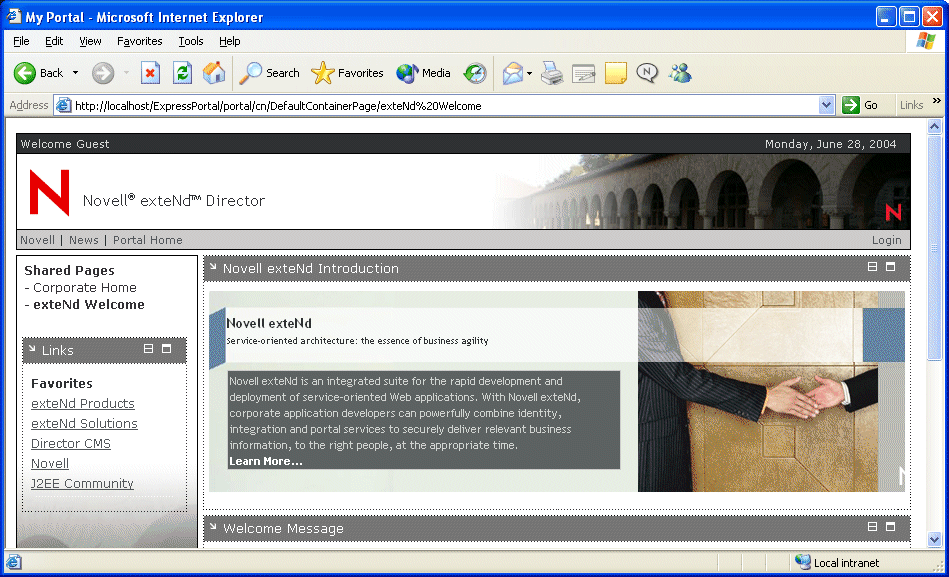Viewport: 949px width, 577px height.
Task: Open the Edit menu
Action: (54, 41)
